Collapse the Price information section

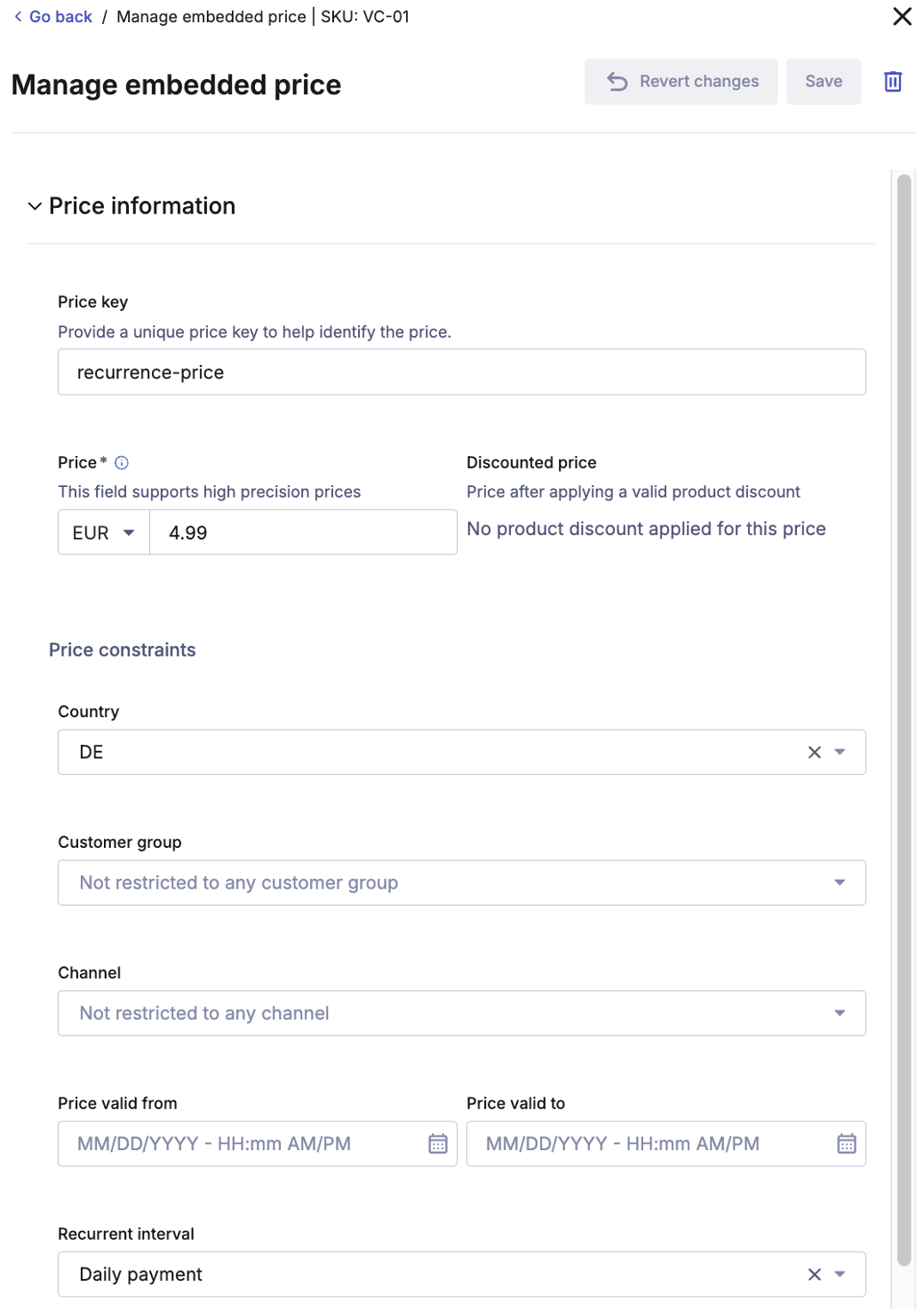[x=34, y=205]
